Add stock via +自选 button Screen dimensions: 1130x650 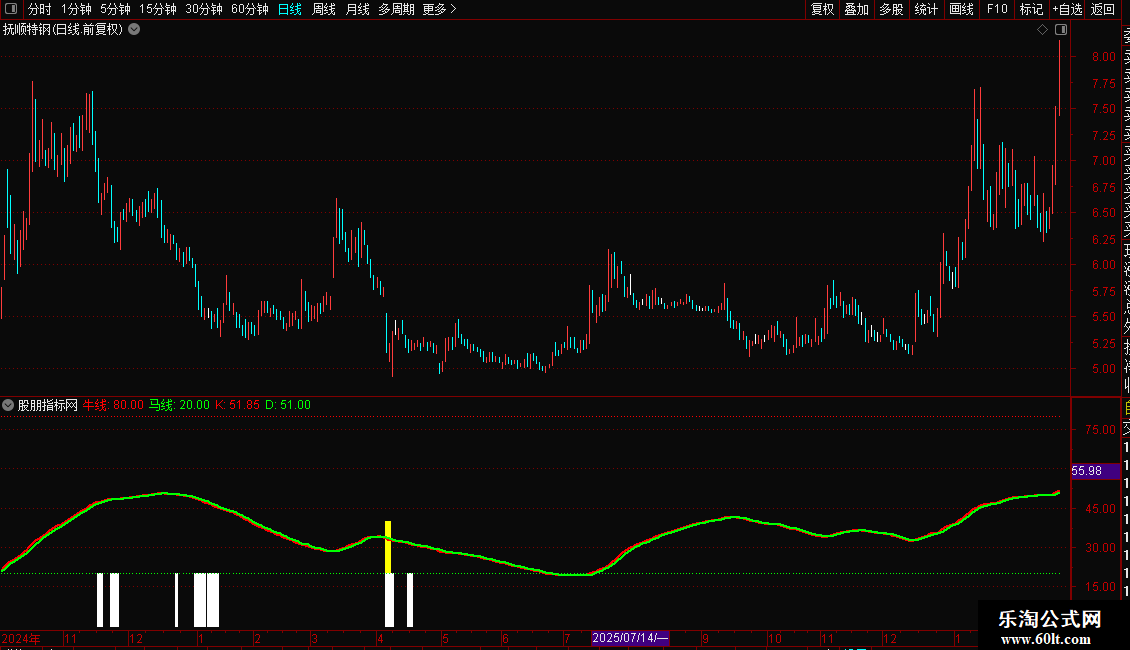tap(1067, 9)
